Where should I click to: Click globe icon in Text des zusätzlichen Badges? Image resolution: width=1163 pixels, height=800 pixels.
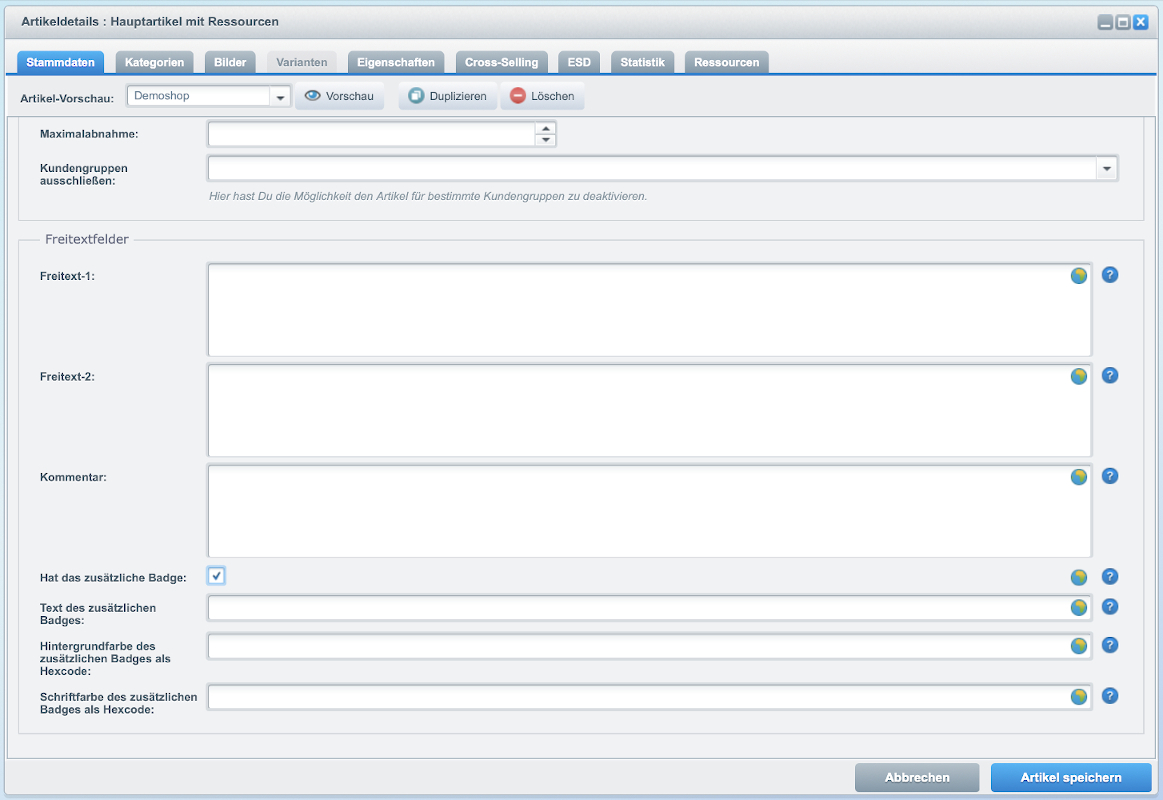coord(1079,607)
